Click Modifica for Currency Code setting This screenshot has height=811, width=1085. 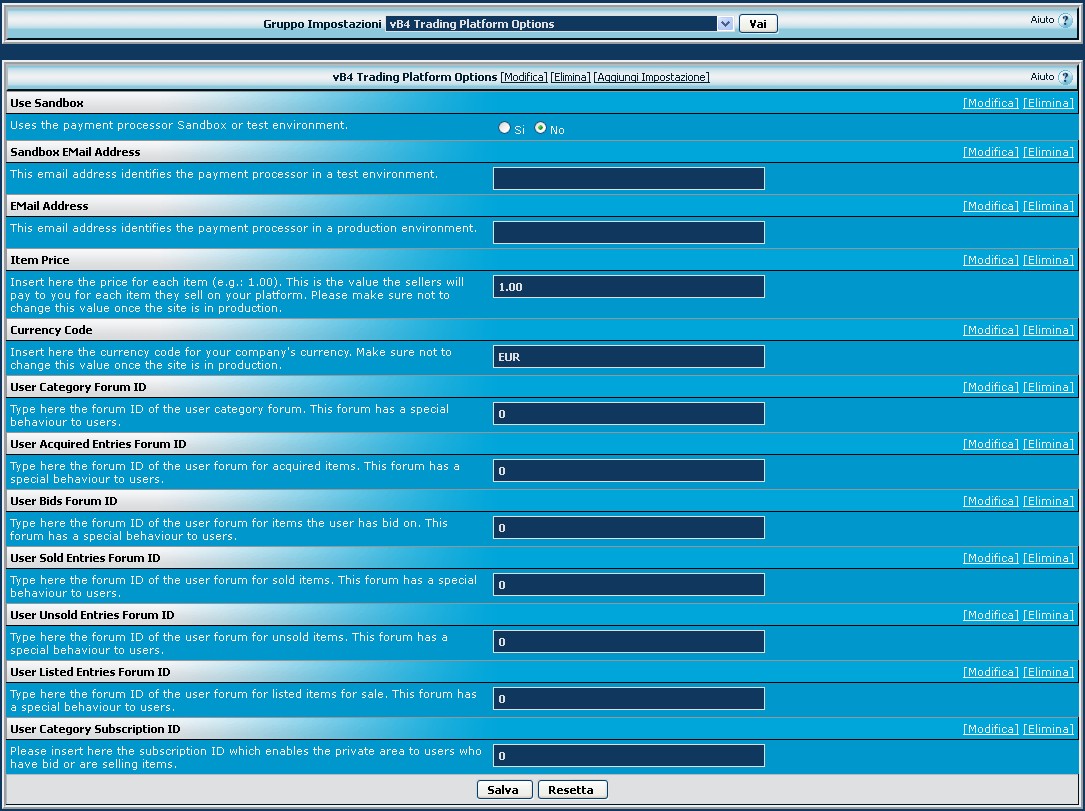click(990, 330)
